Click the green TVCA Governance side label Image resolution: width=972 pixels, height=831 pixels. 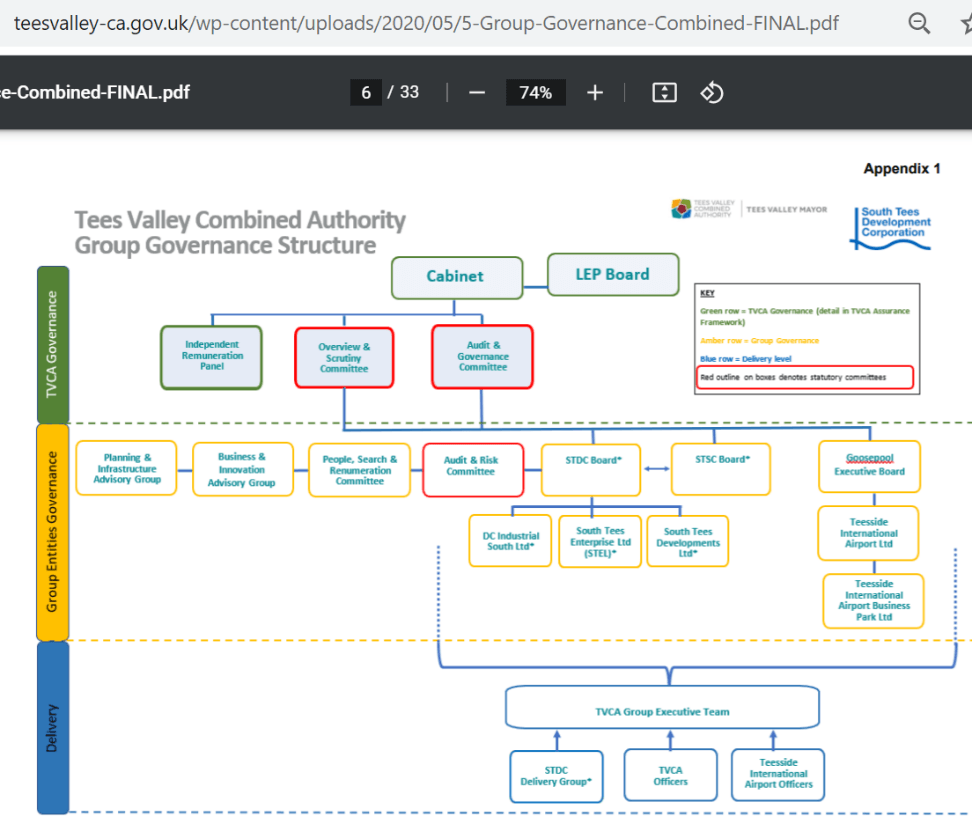click(53, 345)
